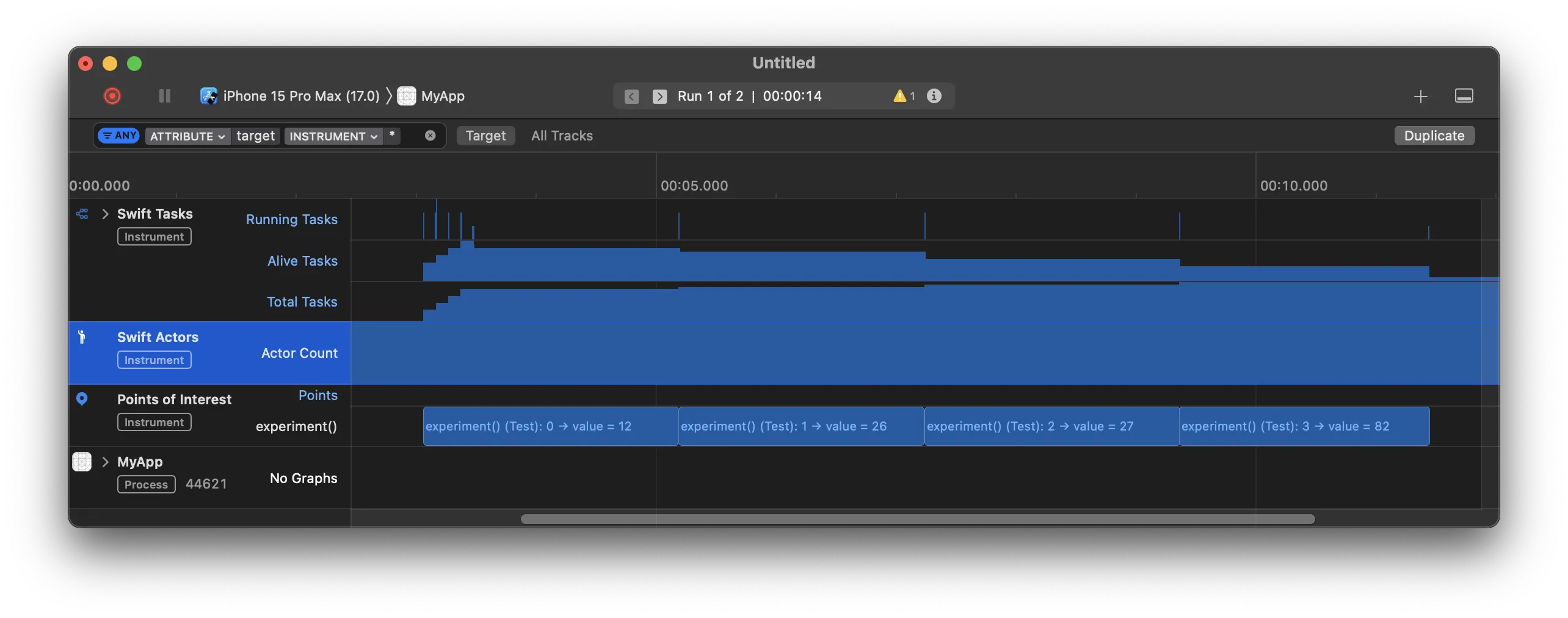Click the Total Tasks graph label
The height and width of the screenshot is (618, 1568).
click(x=302, y=302)
